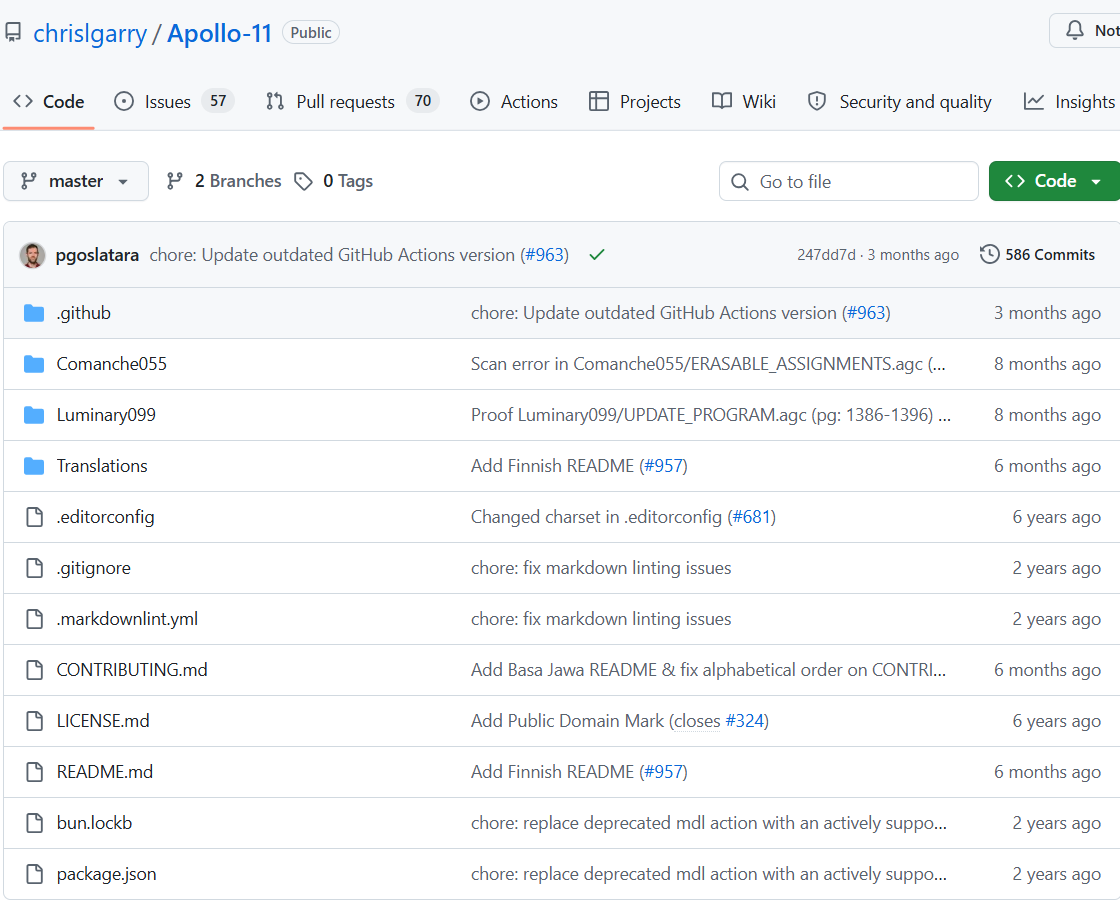Open the Luminary099 folder
This screenshot has height=905, width=1120.
point(106,415)
